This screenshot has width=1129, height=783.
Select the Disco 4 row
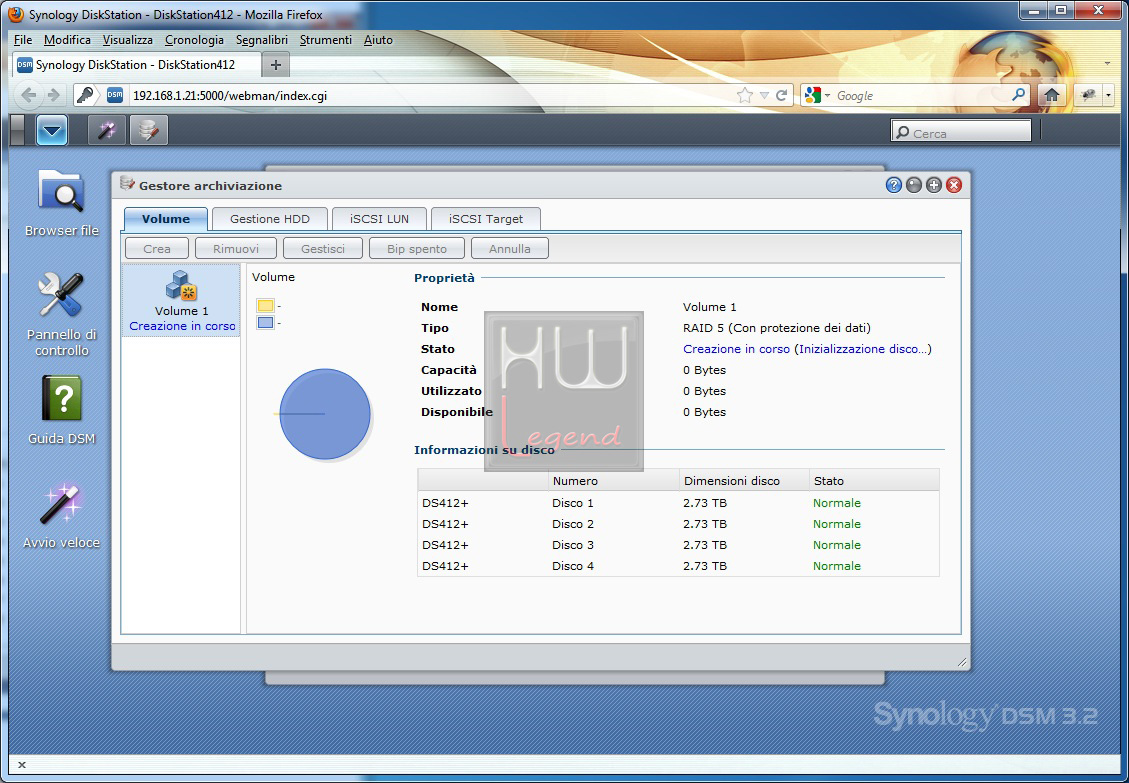tap(678, 565)
